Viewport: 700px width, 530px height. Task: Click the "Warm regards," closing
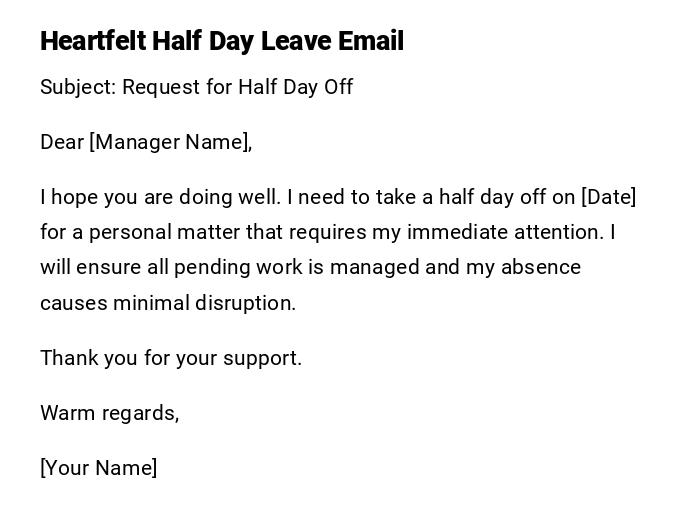point(110,413)
